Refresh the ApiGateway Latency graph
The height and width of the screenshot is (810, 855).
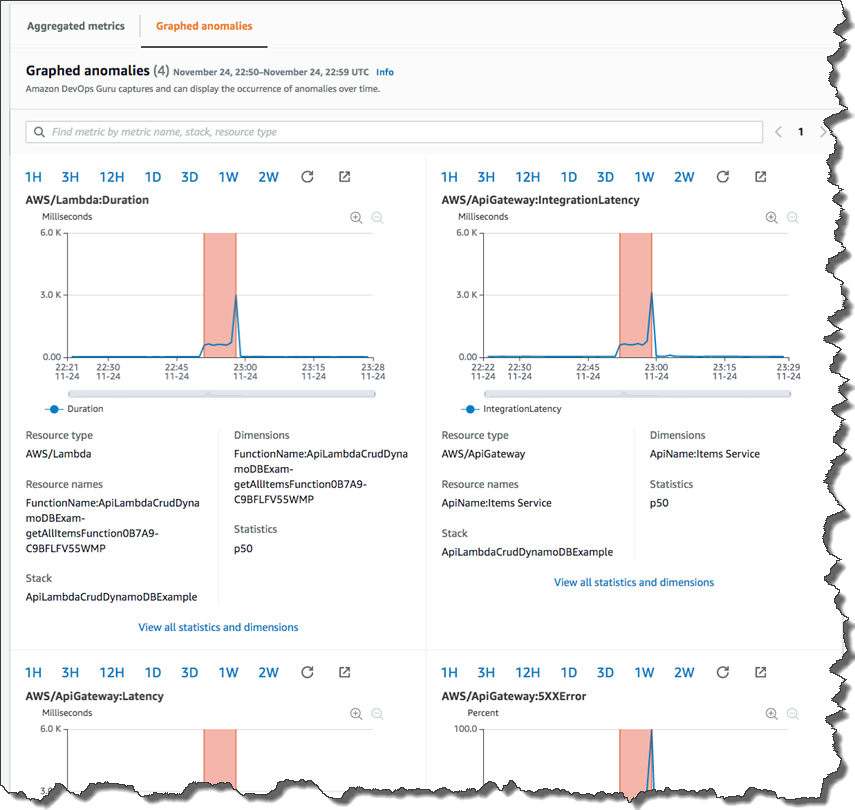(308, 672)
